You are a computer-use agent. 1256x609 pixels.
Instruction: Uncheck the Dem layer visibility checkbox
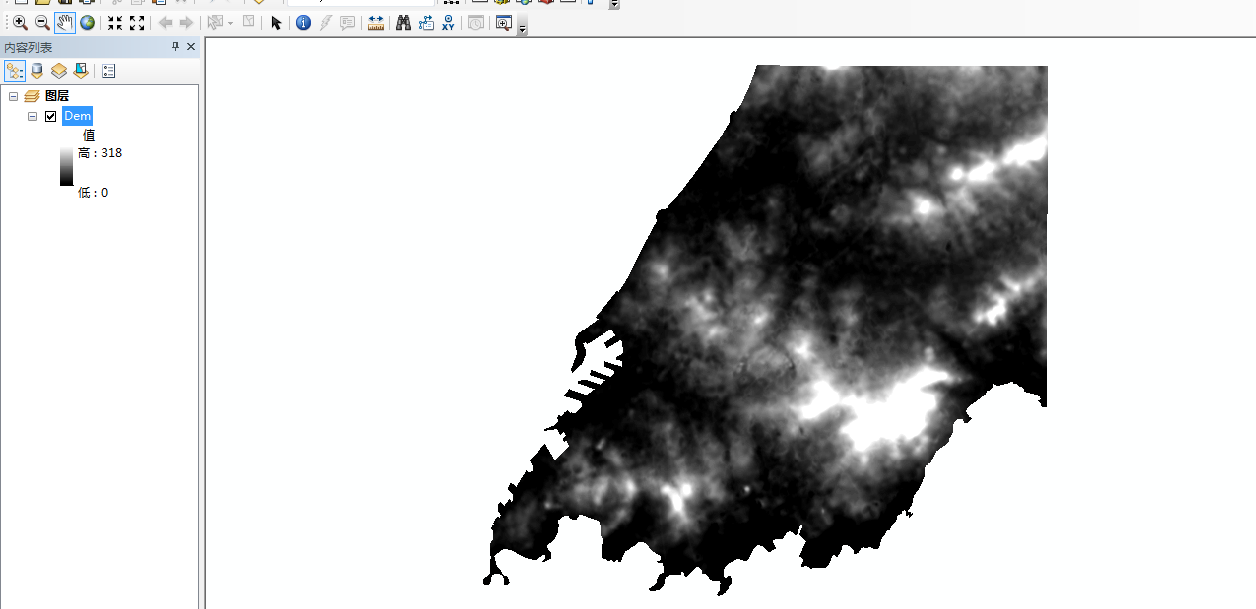(x=51, y=116)
